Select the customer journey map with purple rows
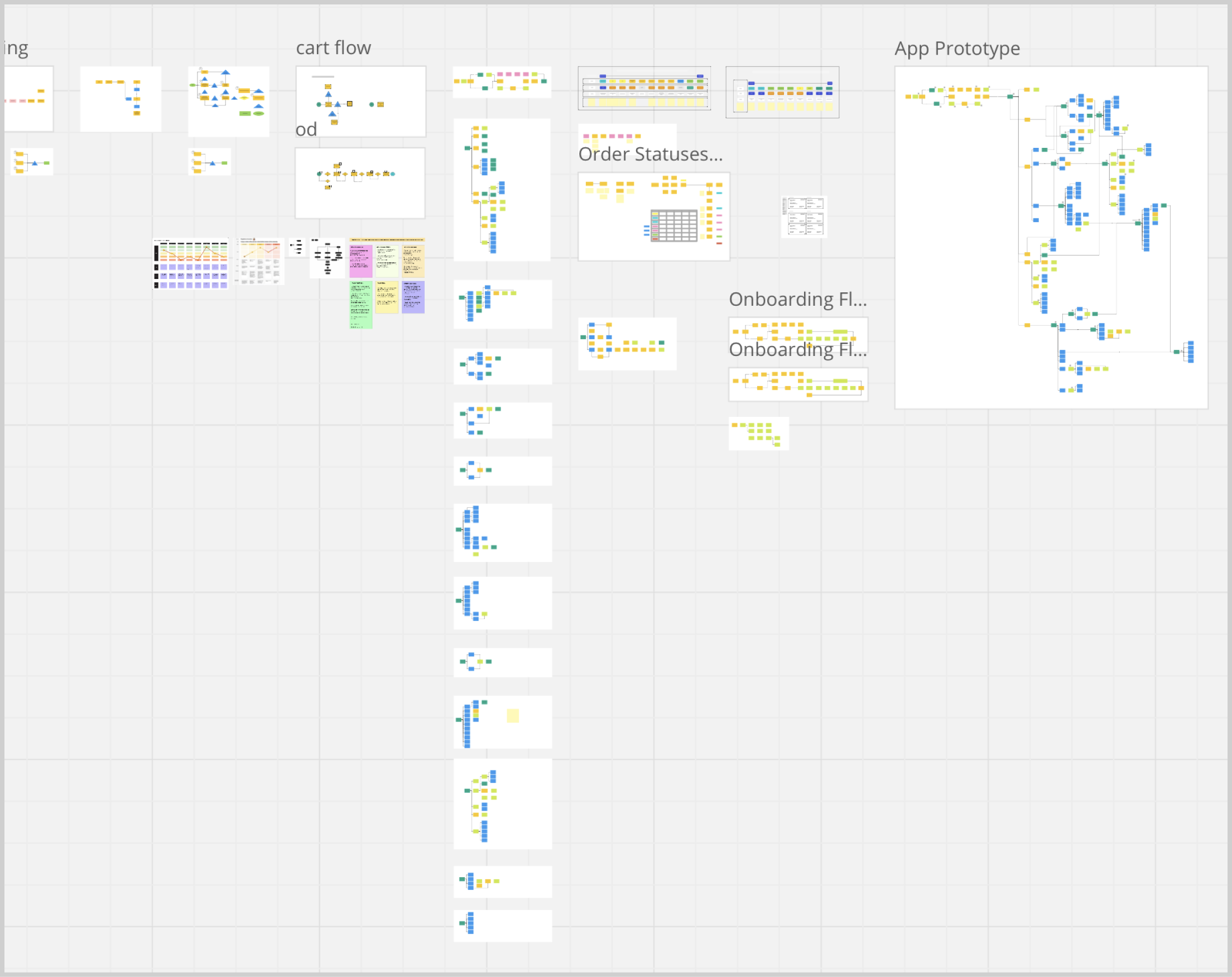1232x977 pixels. 191,264
